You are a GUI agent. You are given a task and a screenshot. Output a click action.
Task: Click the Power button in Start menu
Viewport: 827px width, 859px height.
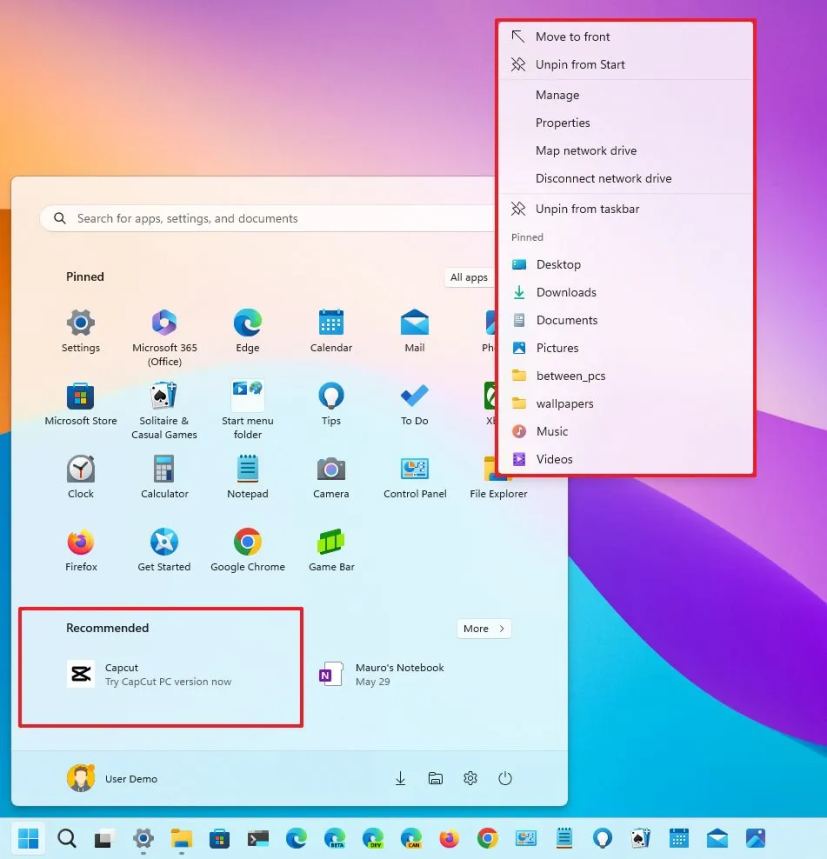point(505,778)
